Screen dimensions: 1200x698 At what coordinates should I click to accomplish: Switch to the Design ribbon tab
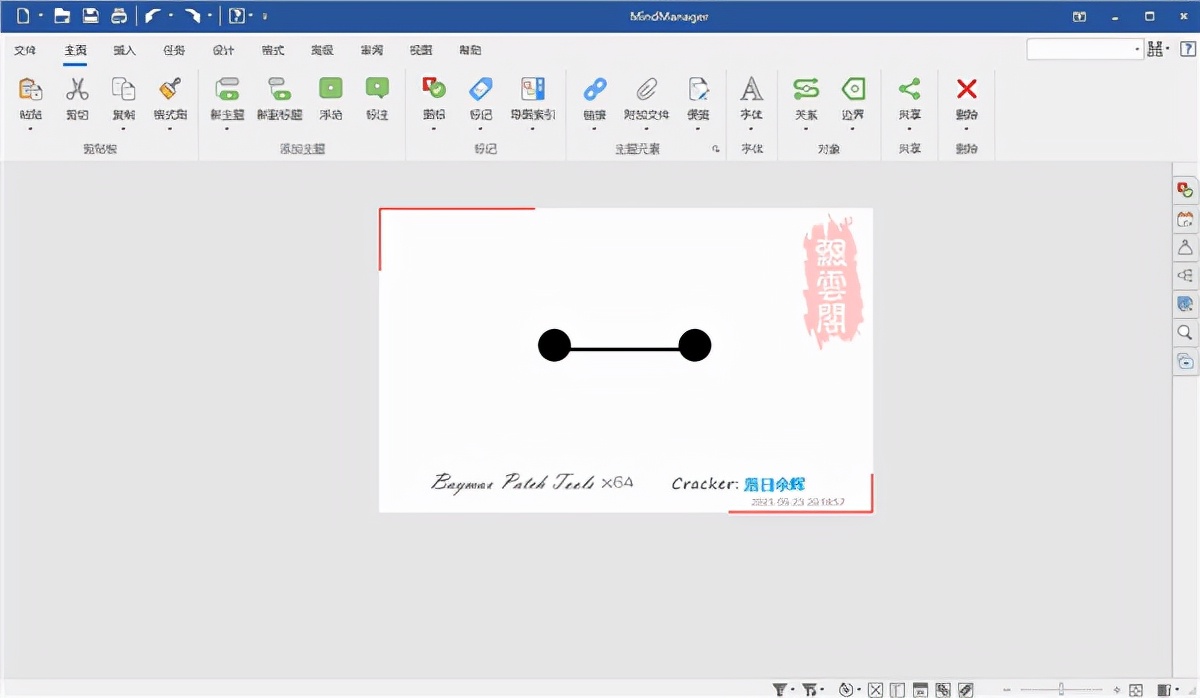pos(223,50)
